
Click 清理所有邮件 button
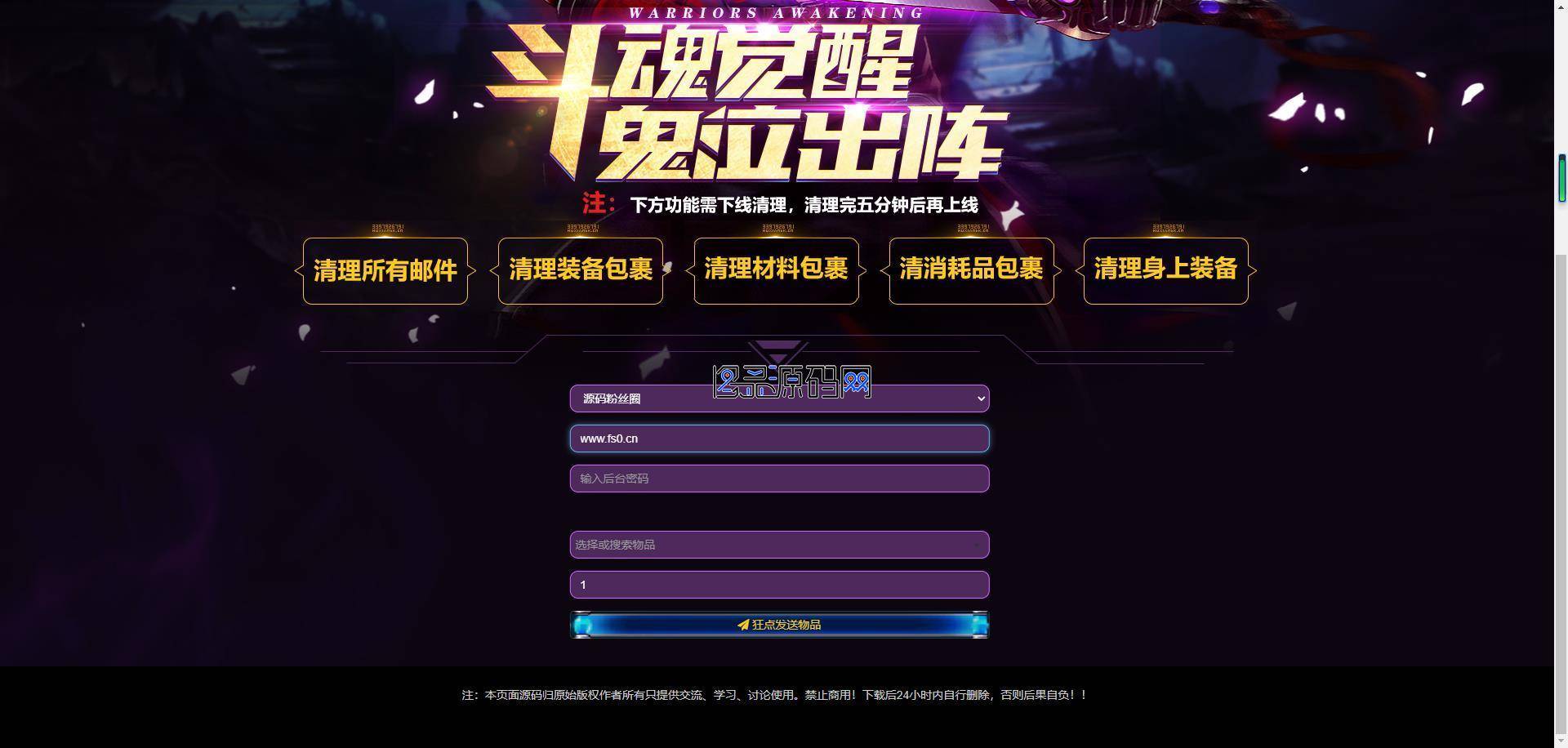click(x=385, y=270)
